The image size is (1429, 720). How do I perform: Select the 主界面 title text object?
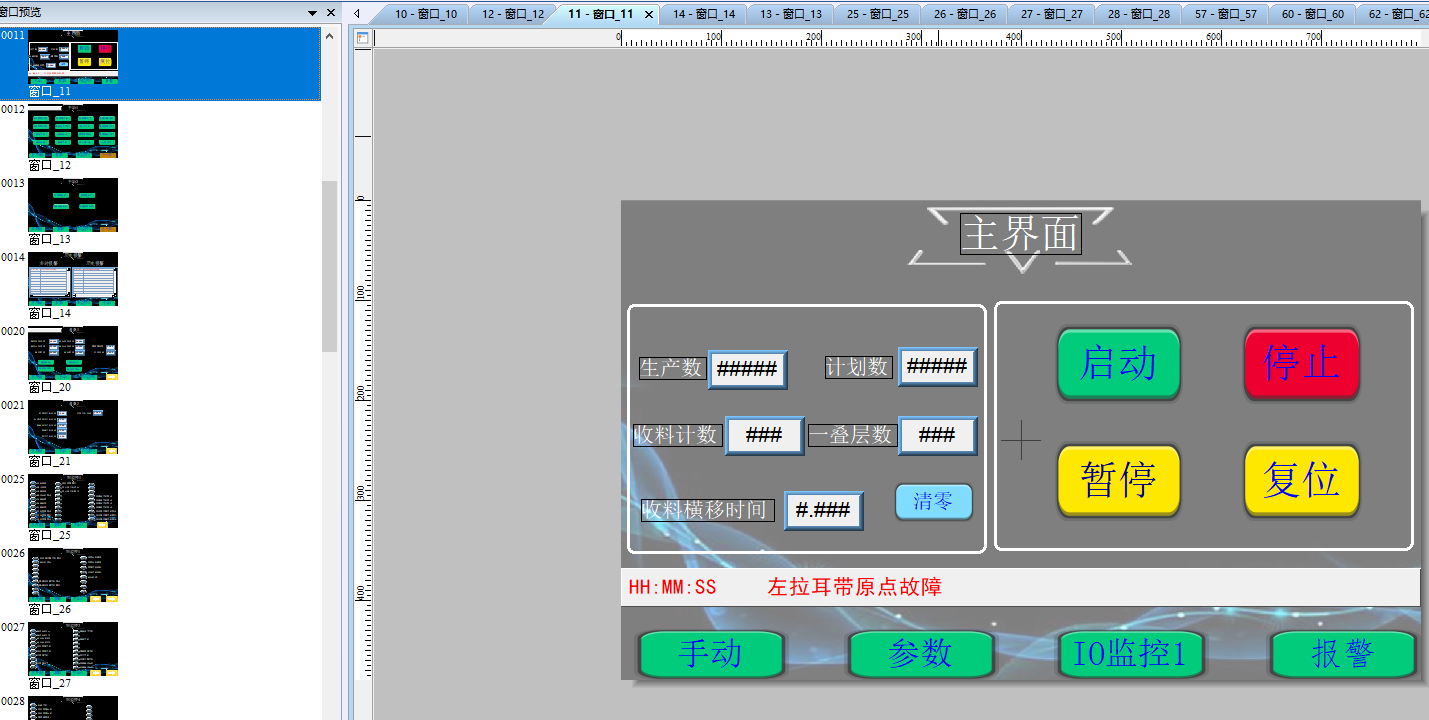[1020, 234]
